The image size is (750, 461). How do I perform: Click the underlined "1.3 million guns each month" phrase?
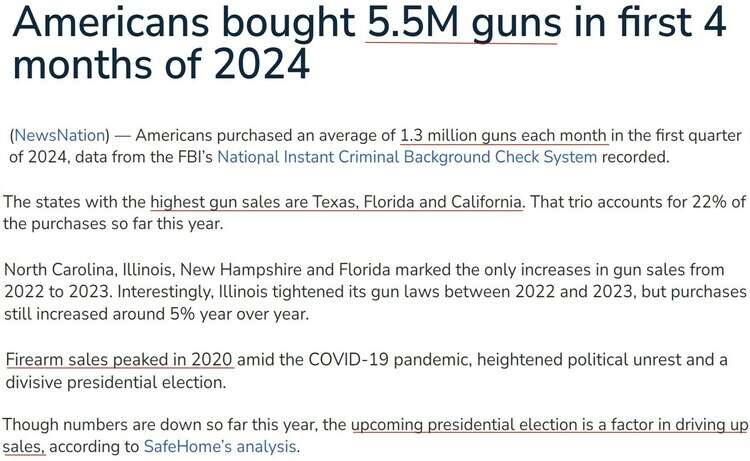click(x=503, y=136)
